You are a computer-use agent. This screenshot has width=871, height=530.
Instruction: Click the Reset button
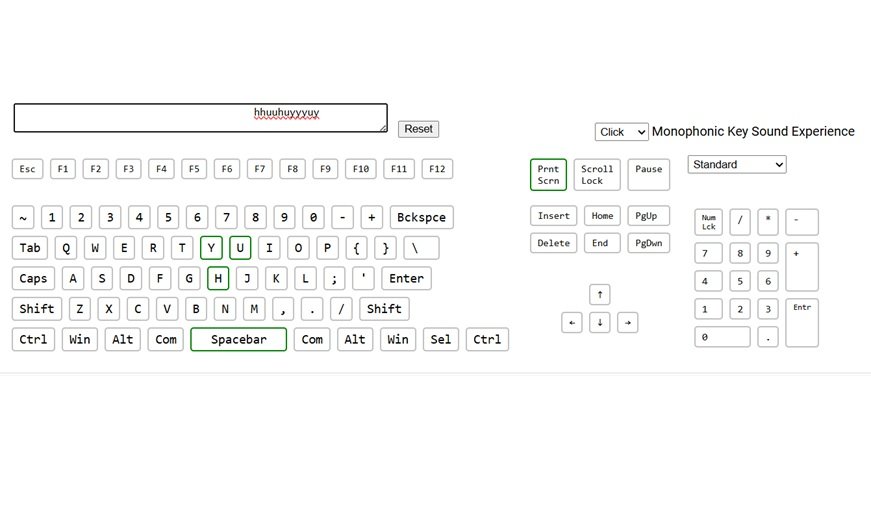[x=418, y=129]
